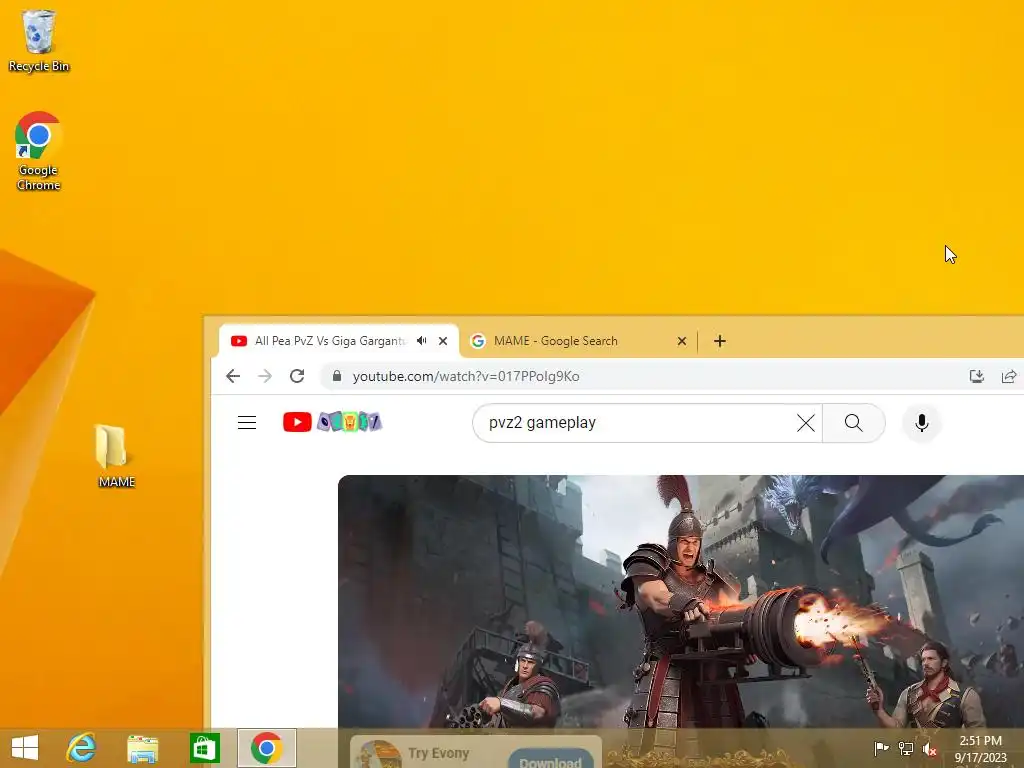Switch to the MAME - Google Search tab
The width and height of the screenshot is (1024, 768).
click(555, 341)
